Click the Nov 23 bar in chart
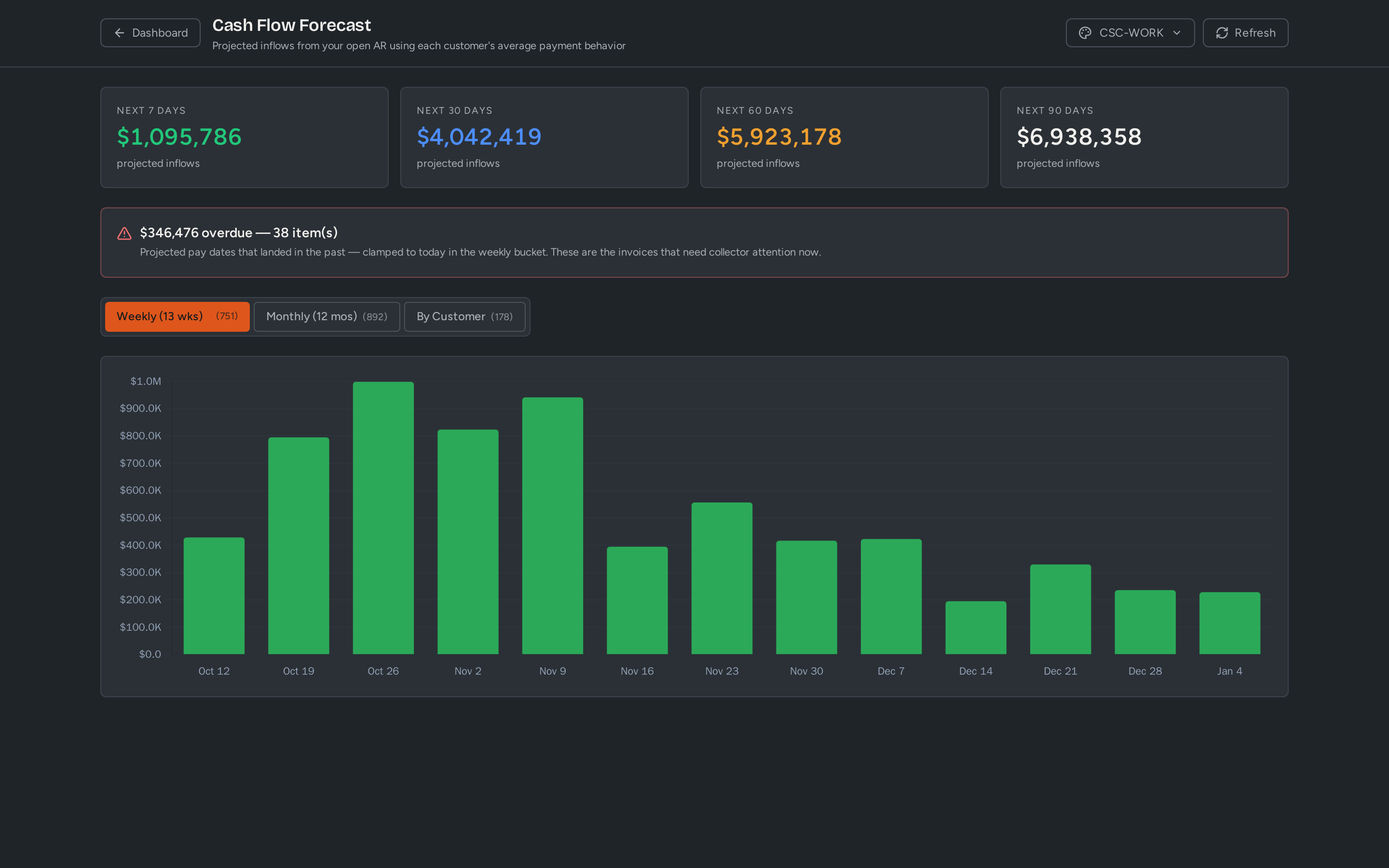The image size is (1389, 868). 722,578
